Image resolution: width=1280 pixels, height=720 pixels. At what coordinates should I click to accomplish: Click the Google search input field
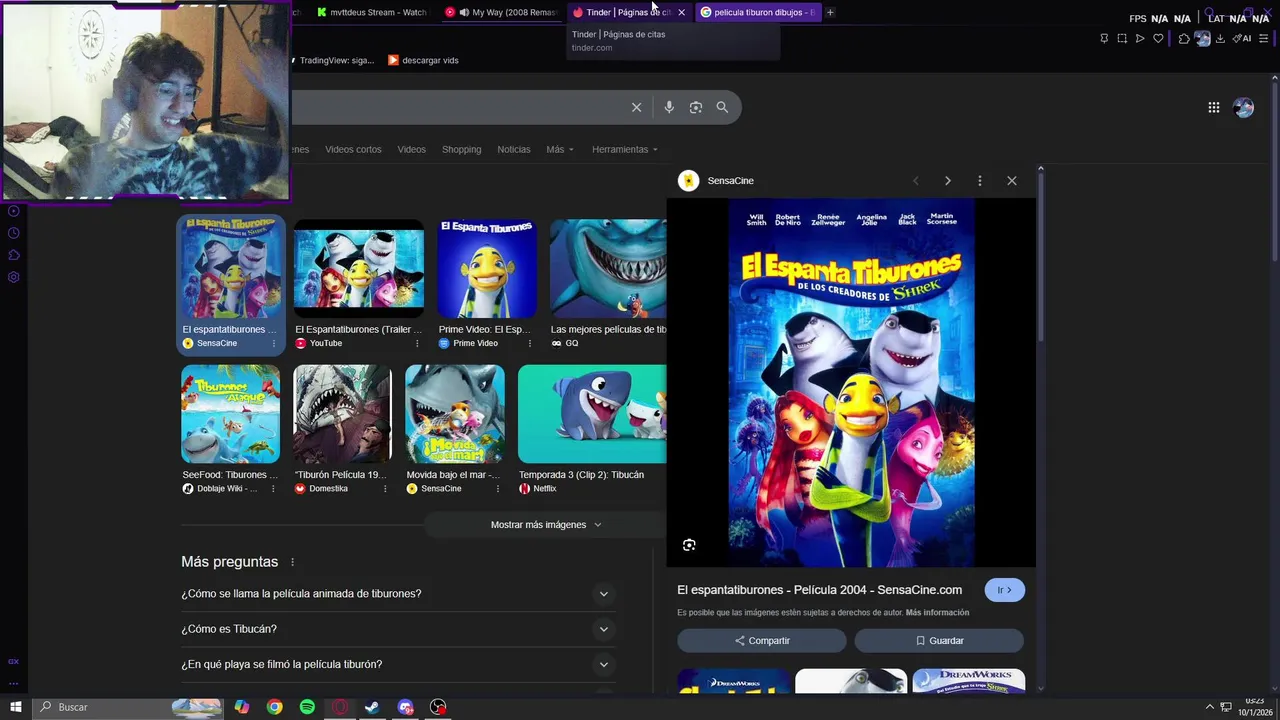click(460, 107)
